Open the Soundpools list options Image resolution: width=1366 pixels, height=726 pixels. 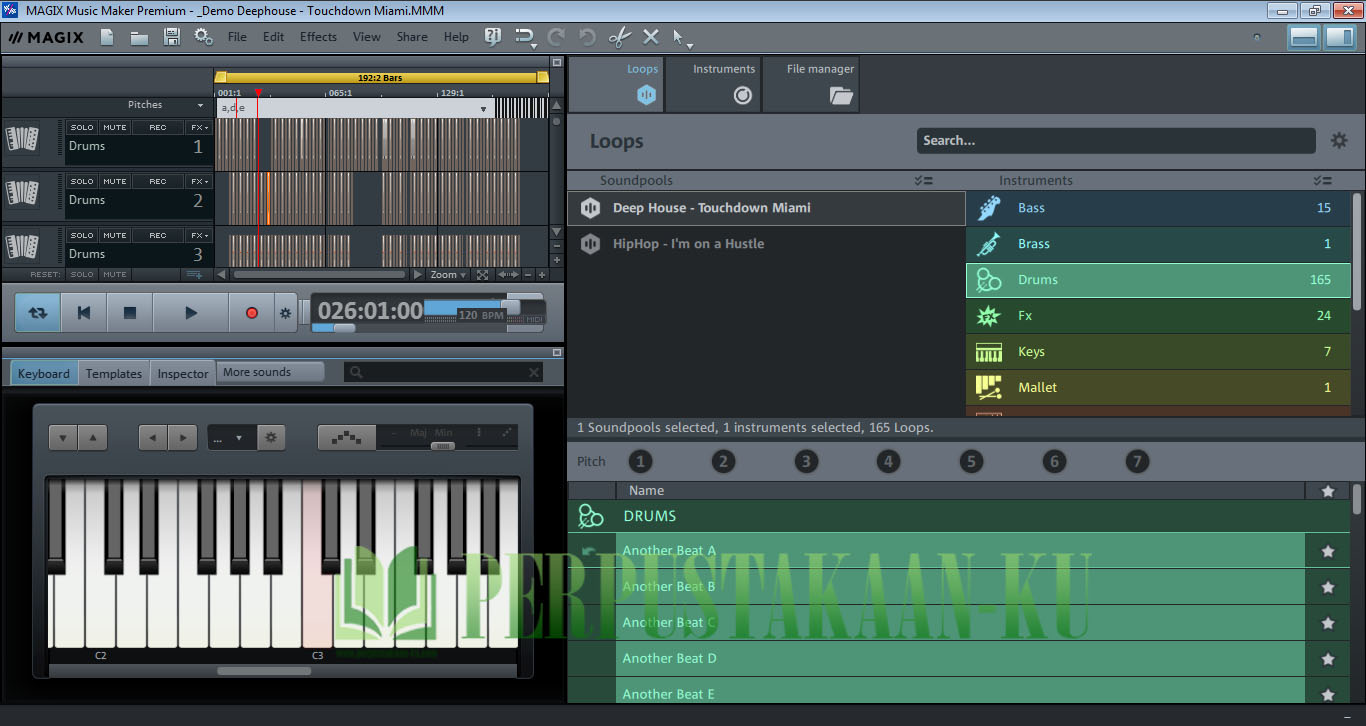(923, 181)
